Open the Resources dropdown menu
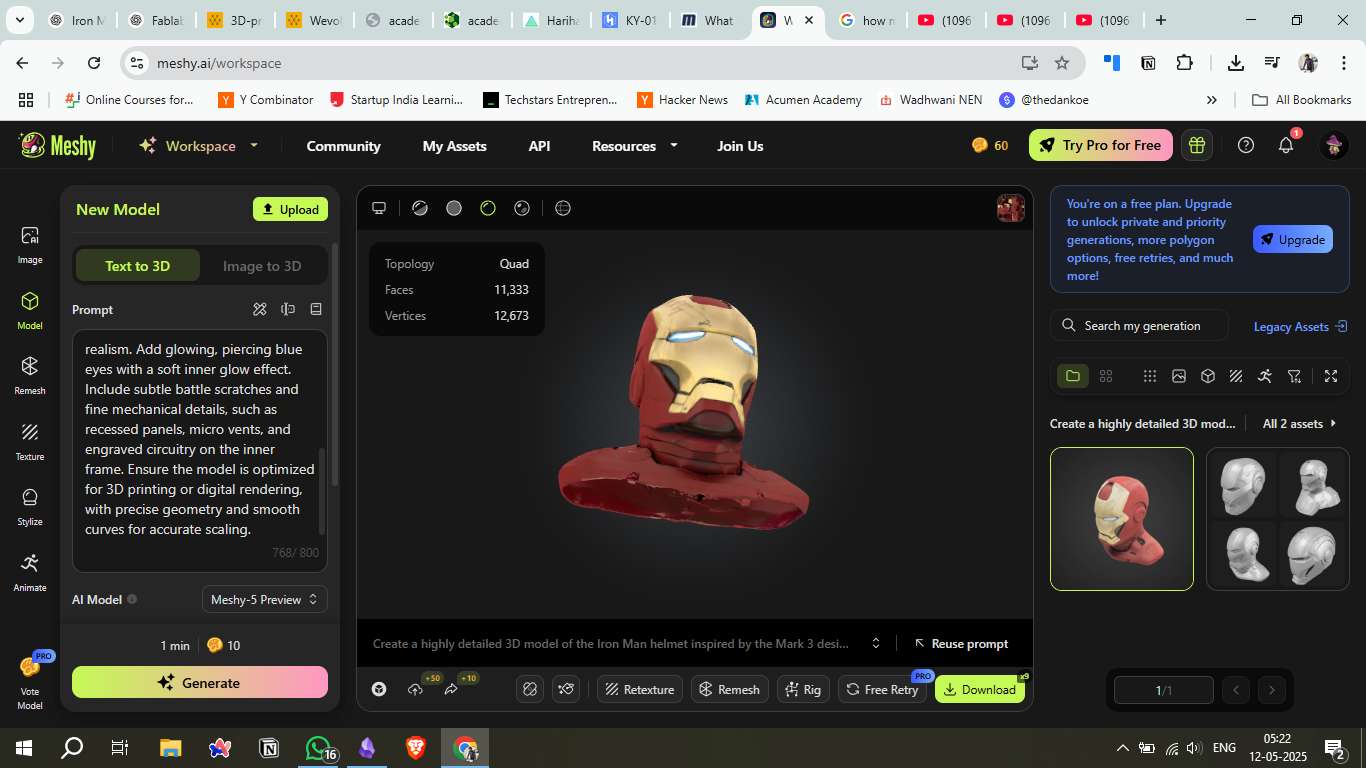This screenshot has width=1366, height=768. 635,146
